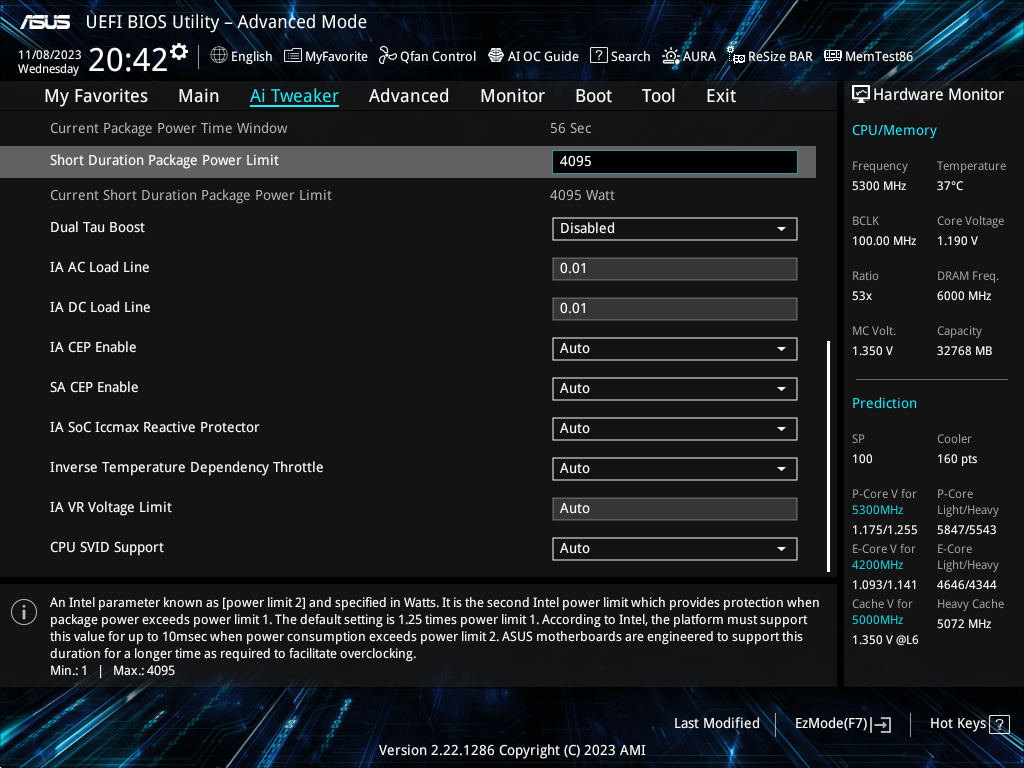The image size is (1024, 768).
Task: Click the 20:42 clock display
Action: click(128, 60)
